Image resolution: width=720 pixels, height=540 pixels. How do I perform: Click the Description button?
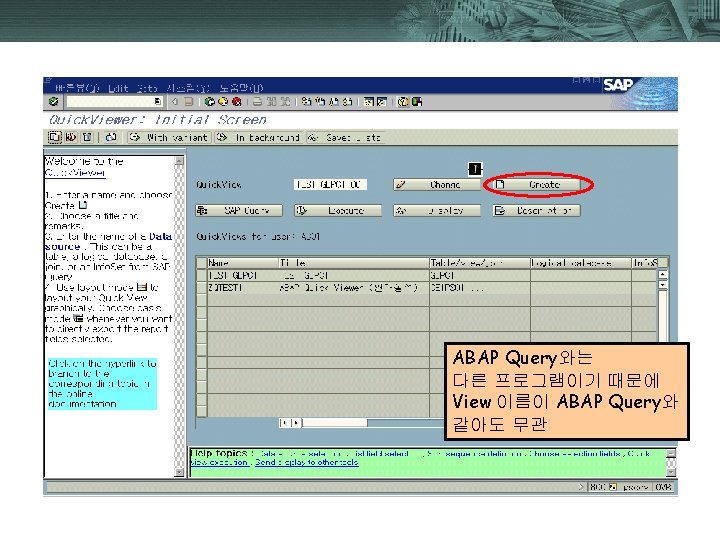536,210
